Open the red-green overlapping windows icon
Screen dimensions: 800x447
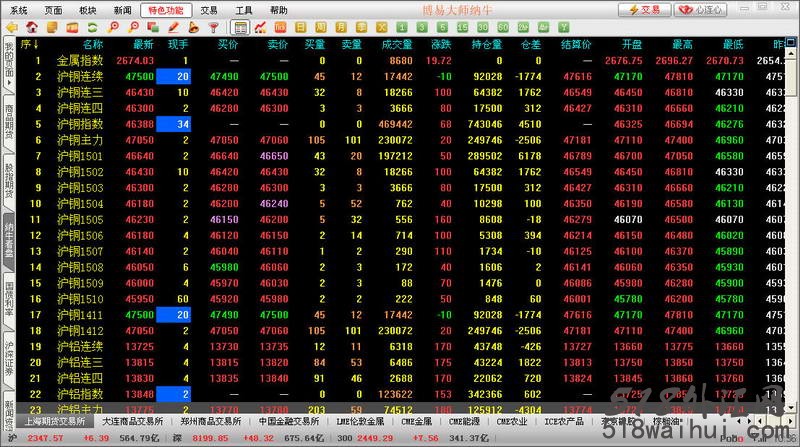(x=153, y=28)
